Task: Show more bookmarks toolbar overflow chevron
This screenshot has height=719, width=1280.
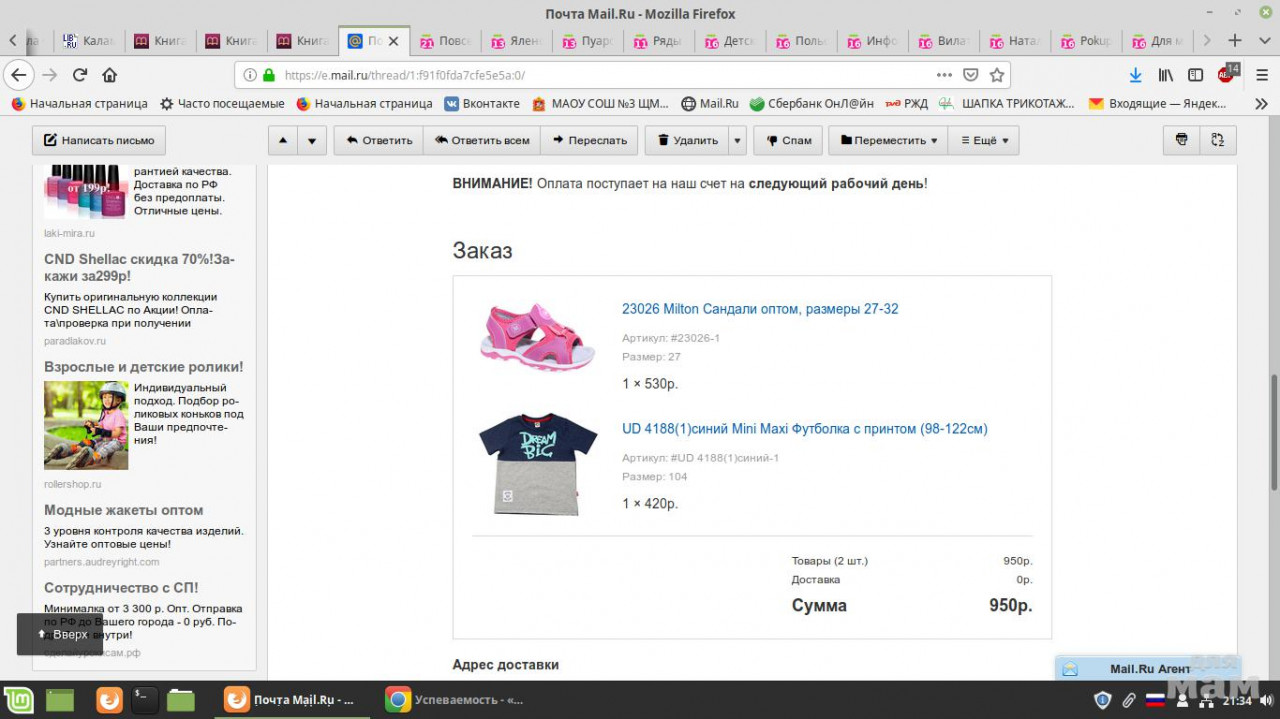Action: click(x=1261, y=103)
